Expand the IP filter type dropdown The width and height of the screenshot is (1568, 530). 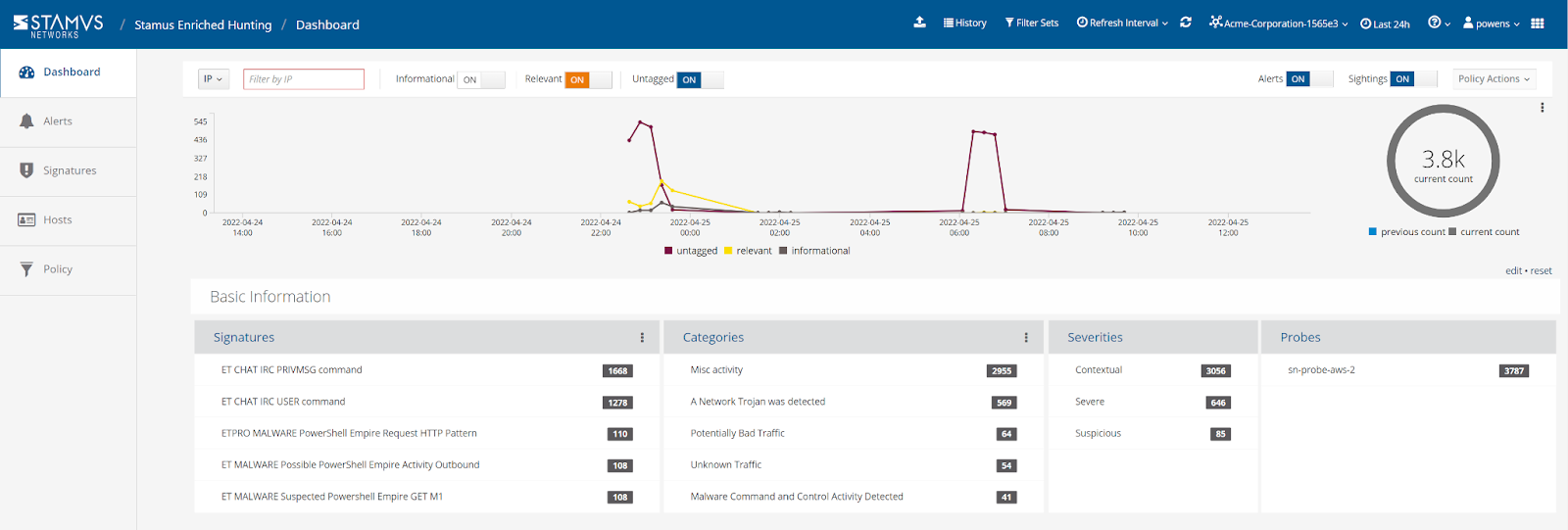click(214, 79)
